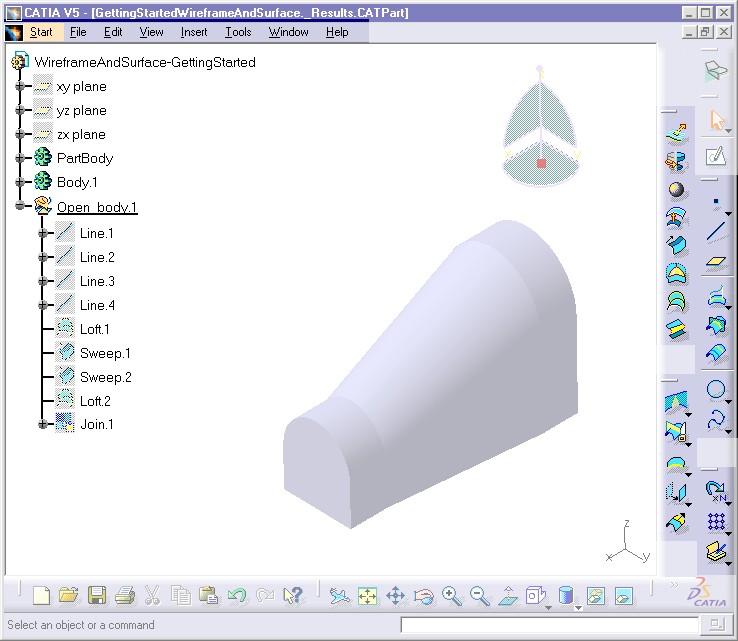
Task: Collapse the Open_body.1 tree node
Action: click(x=19, y=207)
